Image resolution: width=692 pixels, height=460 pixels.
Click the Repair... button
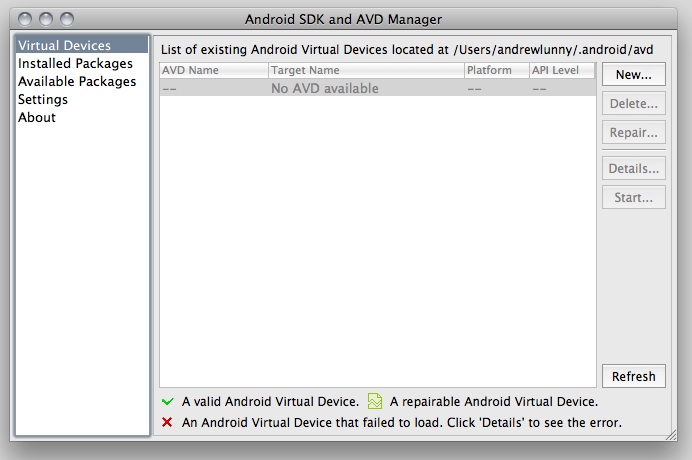[634, 132]
